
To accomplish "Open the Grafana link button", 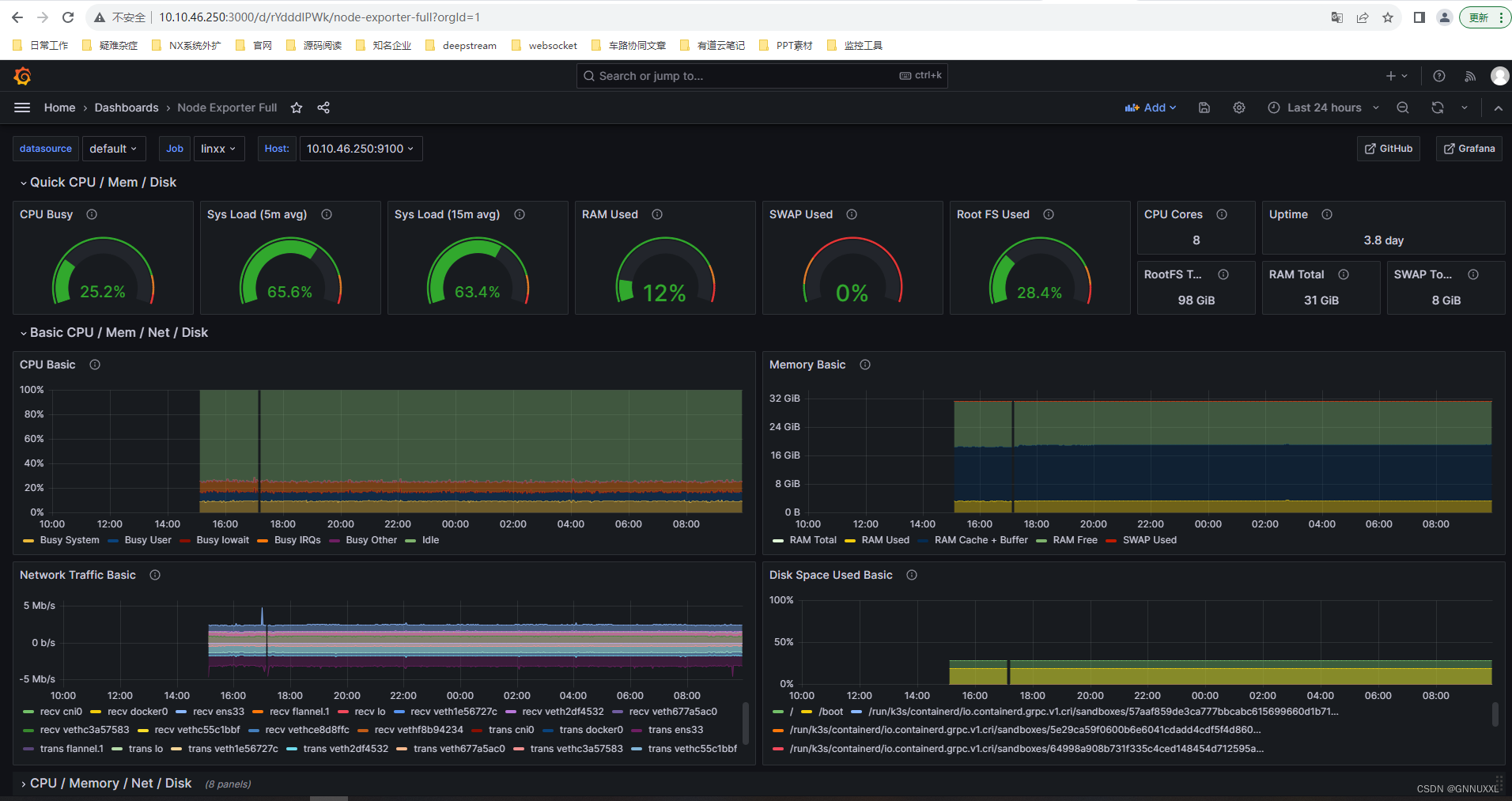I will click(1469, 149).
